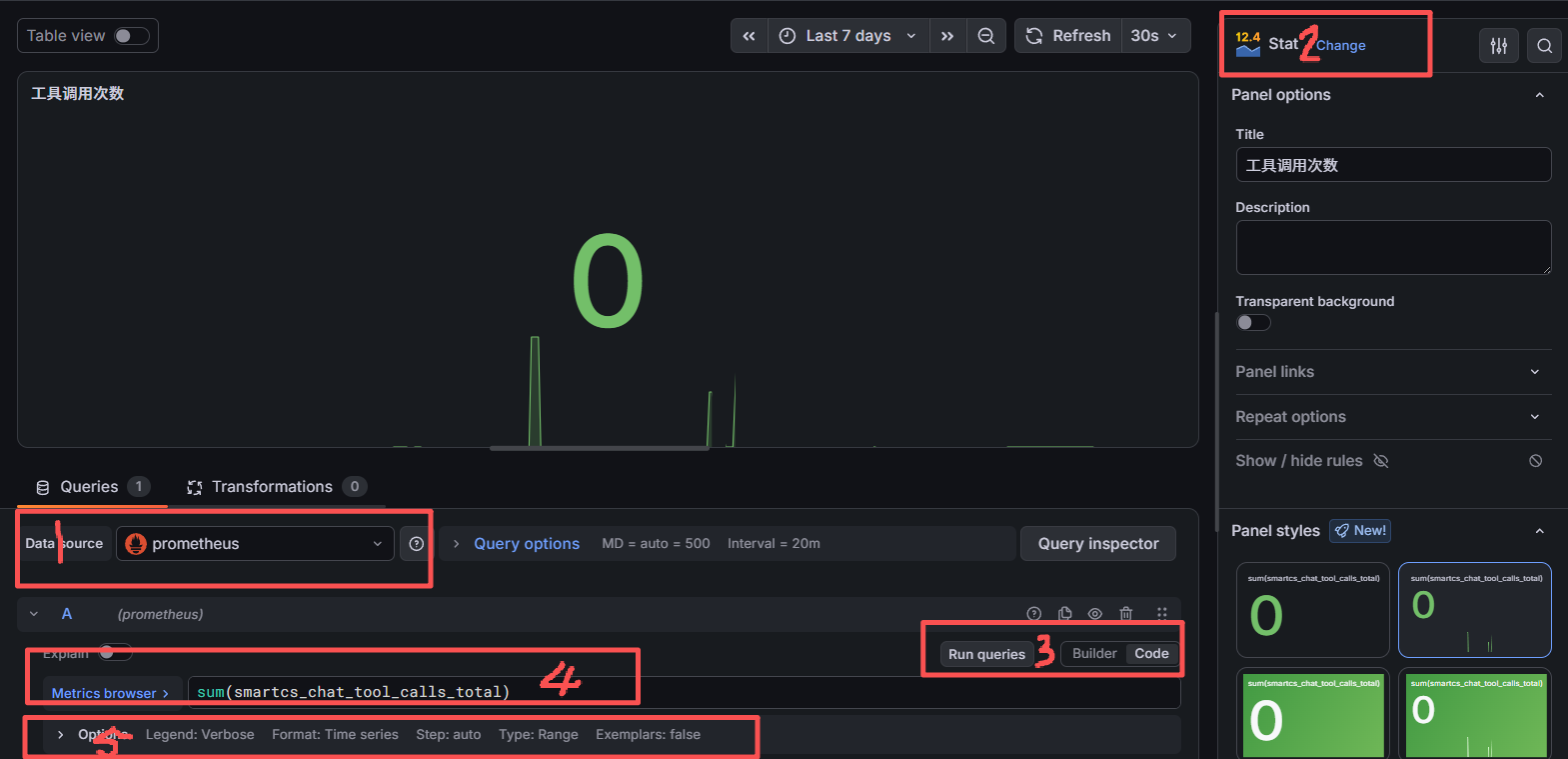Click the Legend: Verbose text

click(x=200, y=735)
